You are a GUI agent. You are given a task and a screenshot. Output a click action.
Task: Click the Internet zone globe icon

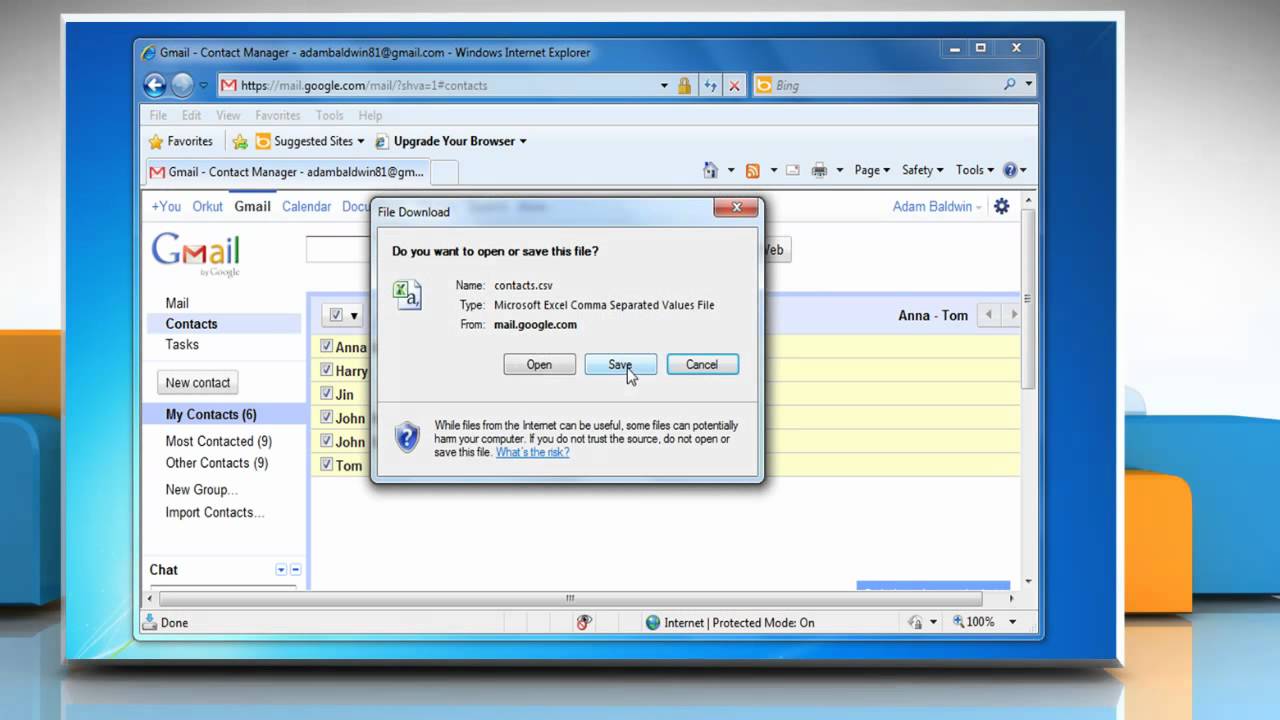654,622
